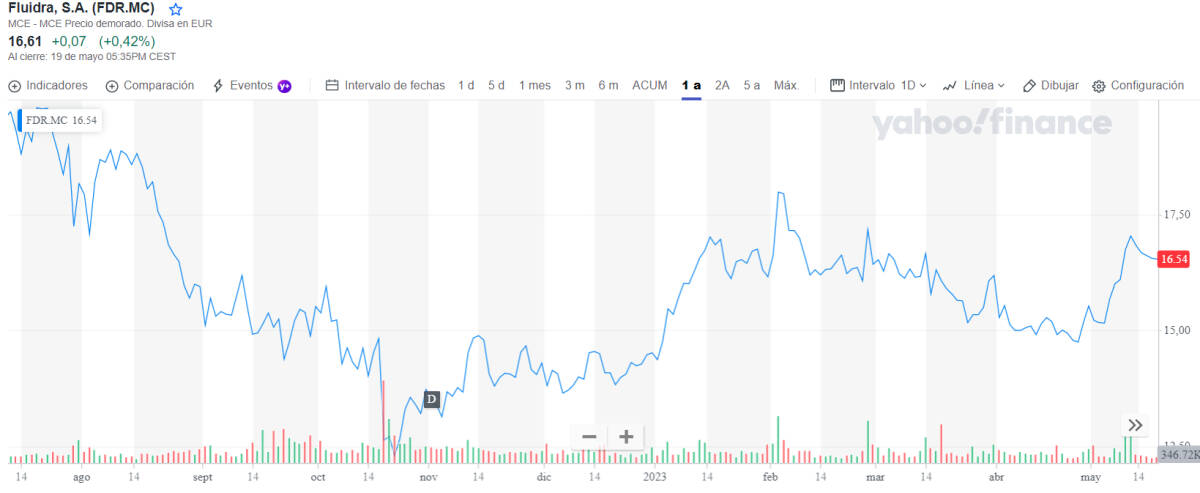Zoom out with the minus button
The height and width of the screenshot is (493, 1200).
point(589,436)
